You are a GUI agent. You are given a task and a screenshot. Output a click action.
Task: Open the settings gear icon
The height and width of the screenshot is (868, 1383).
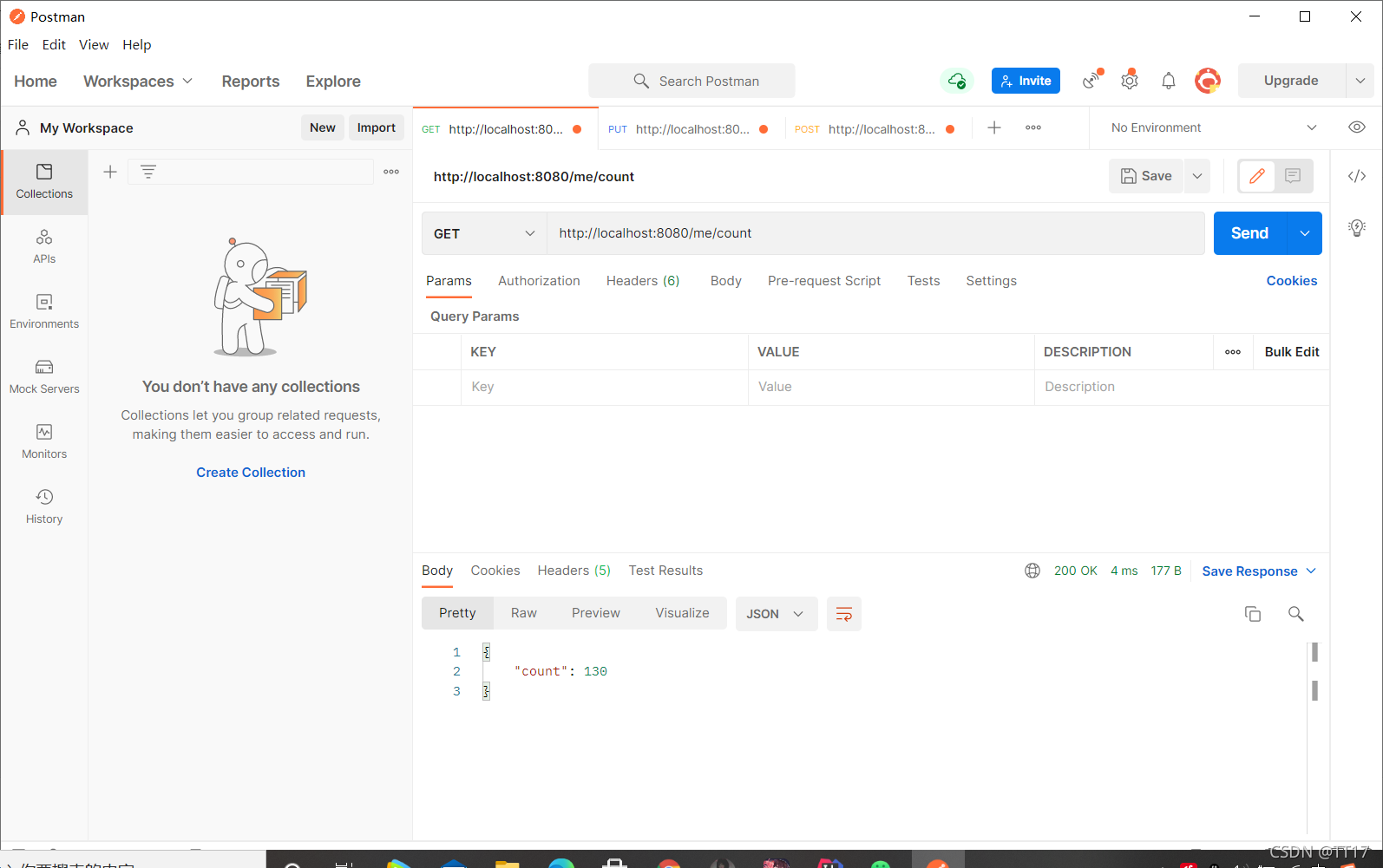[1130, 81]
